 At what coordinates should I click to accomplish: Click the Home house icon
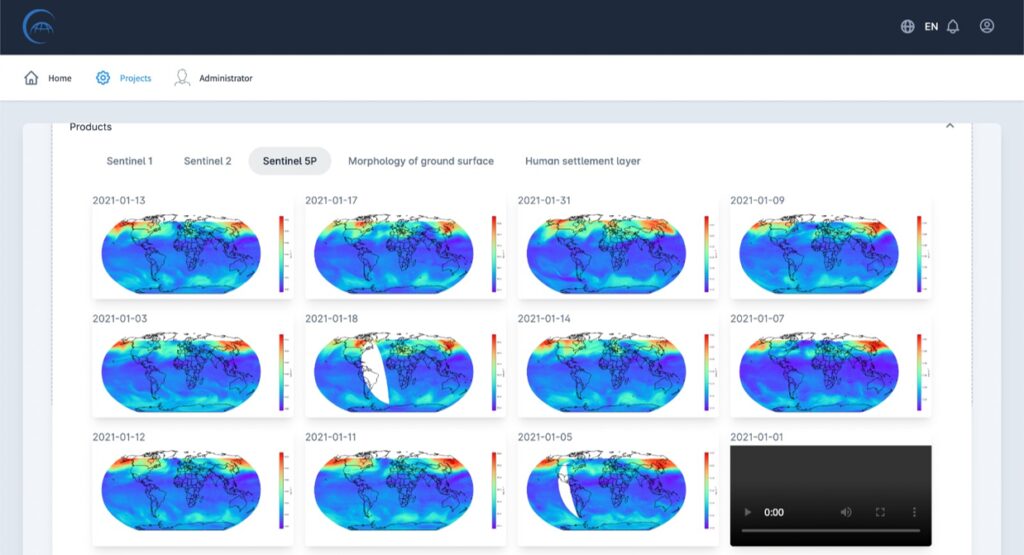click(31, 78)
